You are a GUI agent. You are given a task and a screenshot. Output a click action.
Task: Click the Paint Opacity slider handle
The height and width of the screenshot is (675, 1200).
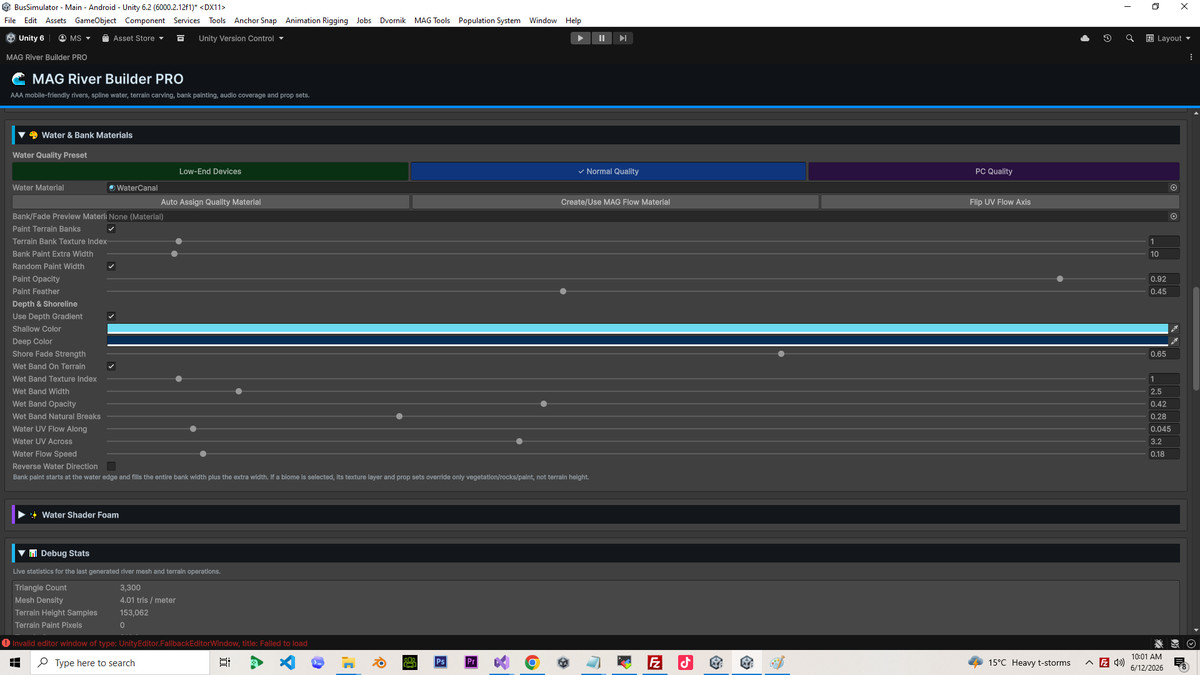1060,279
